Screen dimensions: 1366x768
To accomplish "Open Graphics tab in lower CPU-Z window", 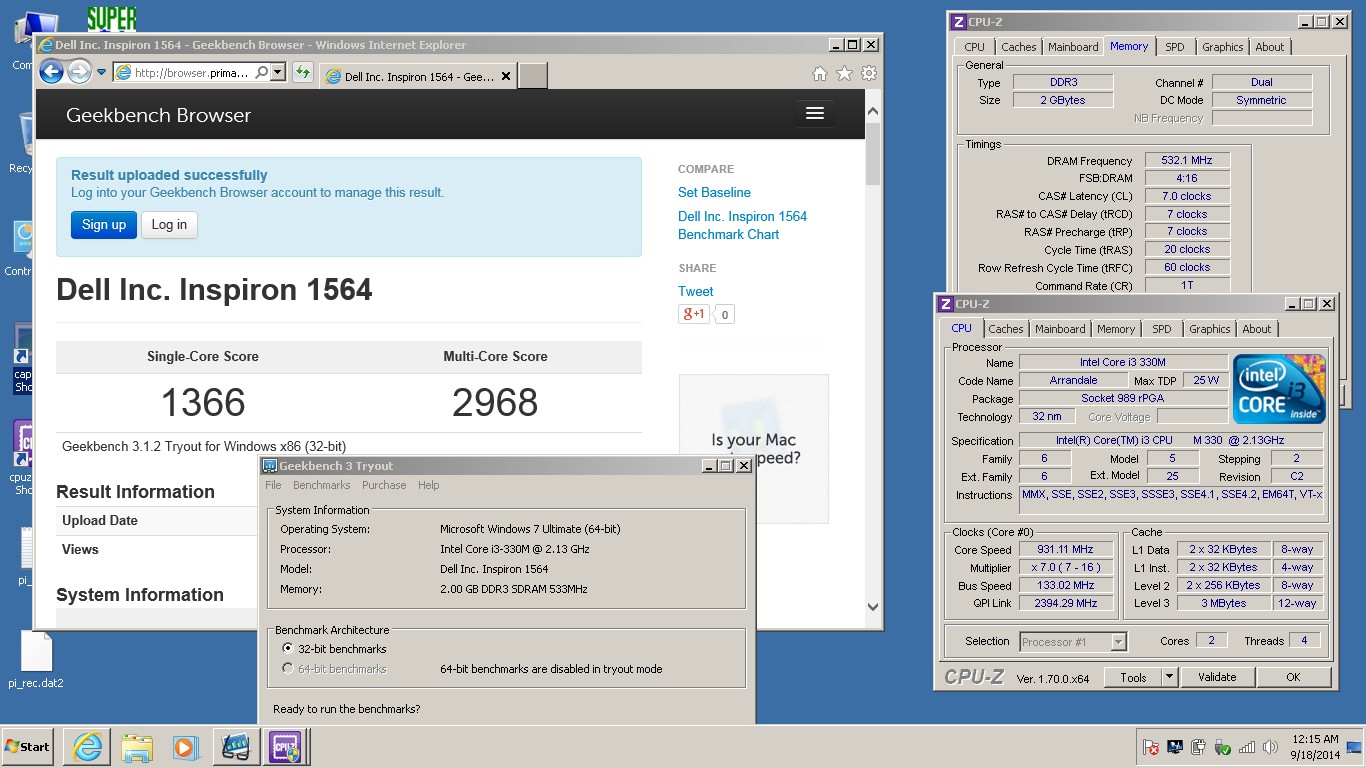I will [1209, 329].
